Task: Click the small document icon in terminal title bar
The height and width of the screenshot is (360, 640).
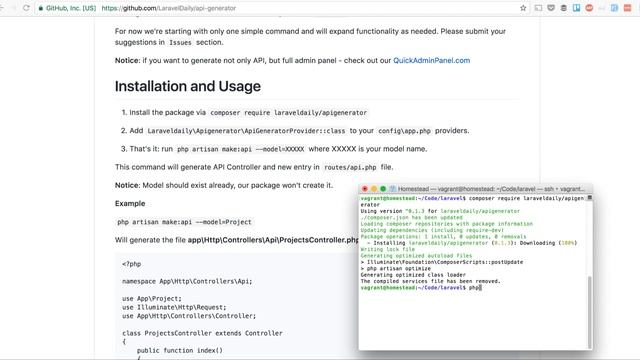Action: tap(393, 189)
